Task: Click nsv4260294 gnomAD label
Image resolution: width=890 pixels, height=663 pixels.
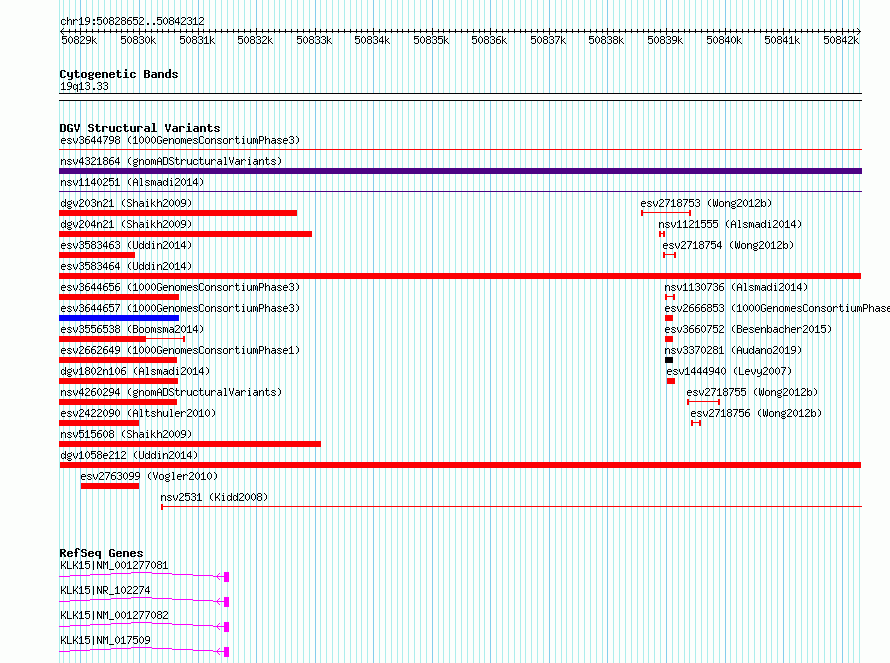Action: (171, 392)
